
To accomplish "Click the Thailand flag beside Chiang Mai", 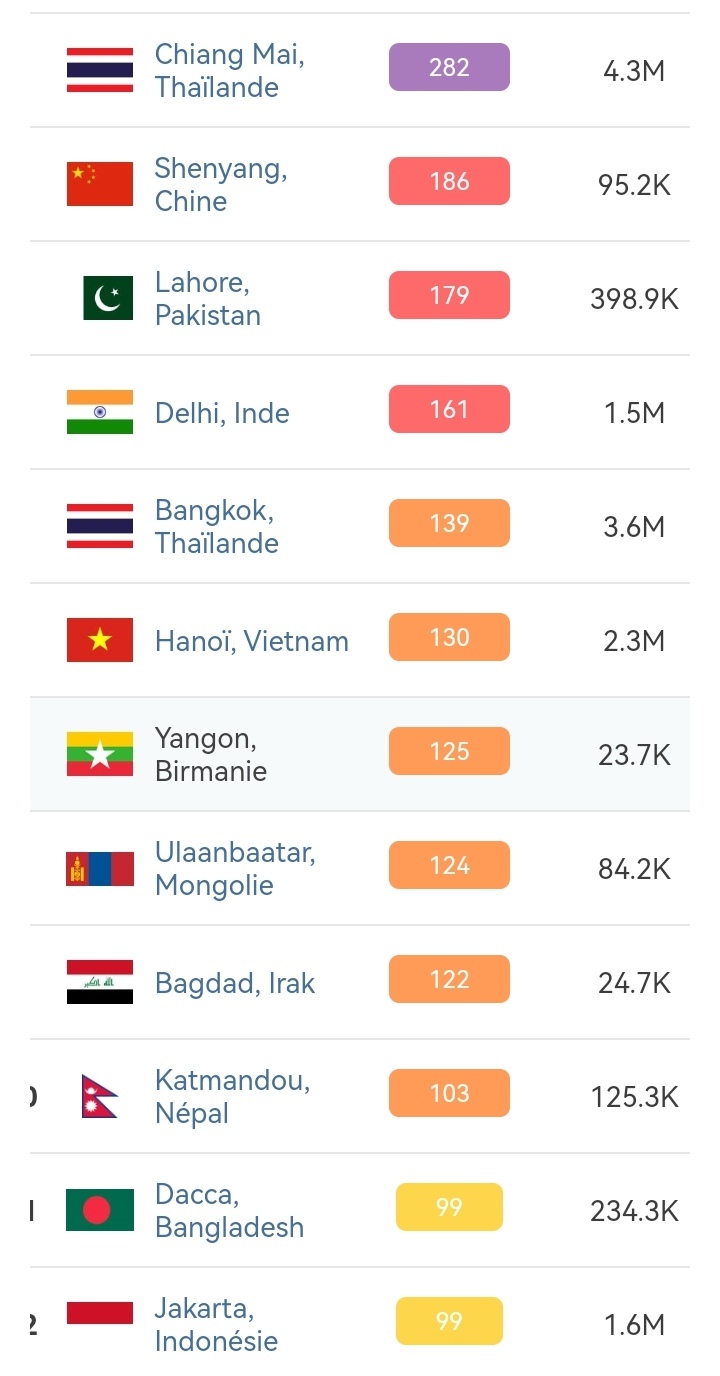I will pyautogui.click(x=100, y=70).
